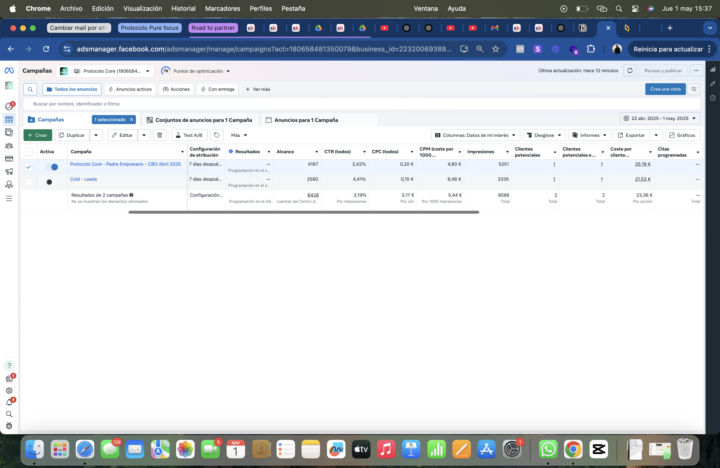This screenshot has width=720, height=468.
Task: Switch to Conjuntos de anuncios para 1 Campaña tab
Action: pos(200,120)
